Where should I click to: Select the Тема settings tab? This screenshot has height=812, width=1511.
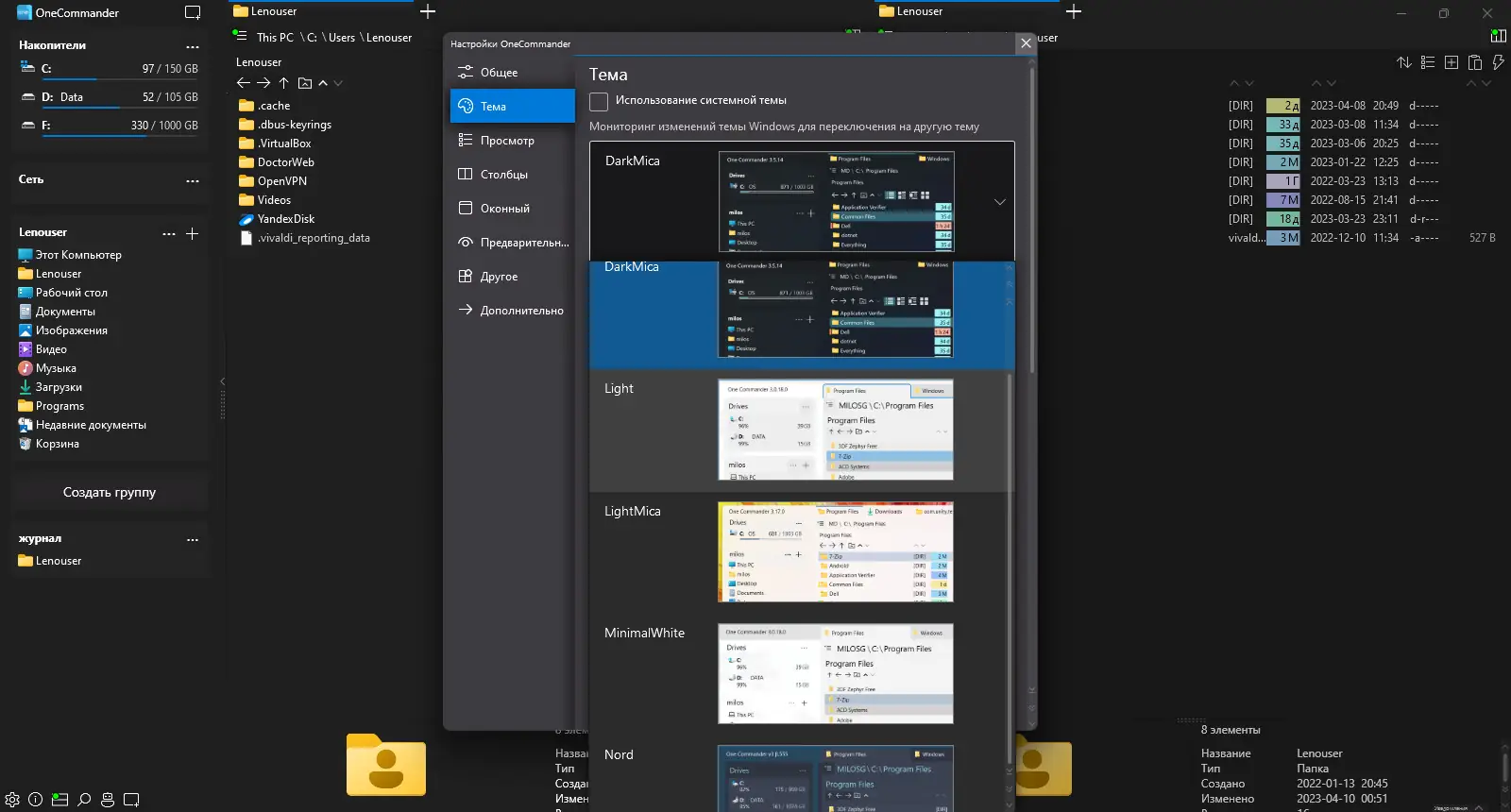pyautogui.click(x=513, y=107)
